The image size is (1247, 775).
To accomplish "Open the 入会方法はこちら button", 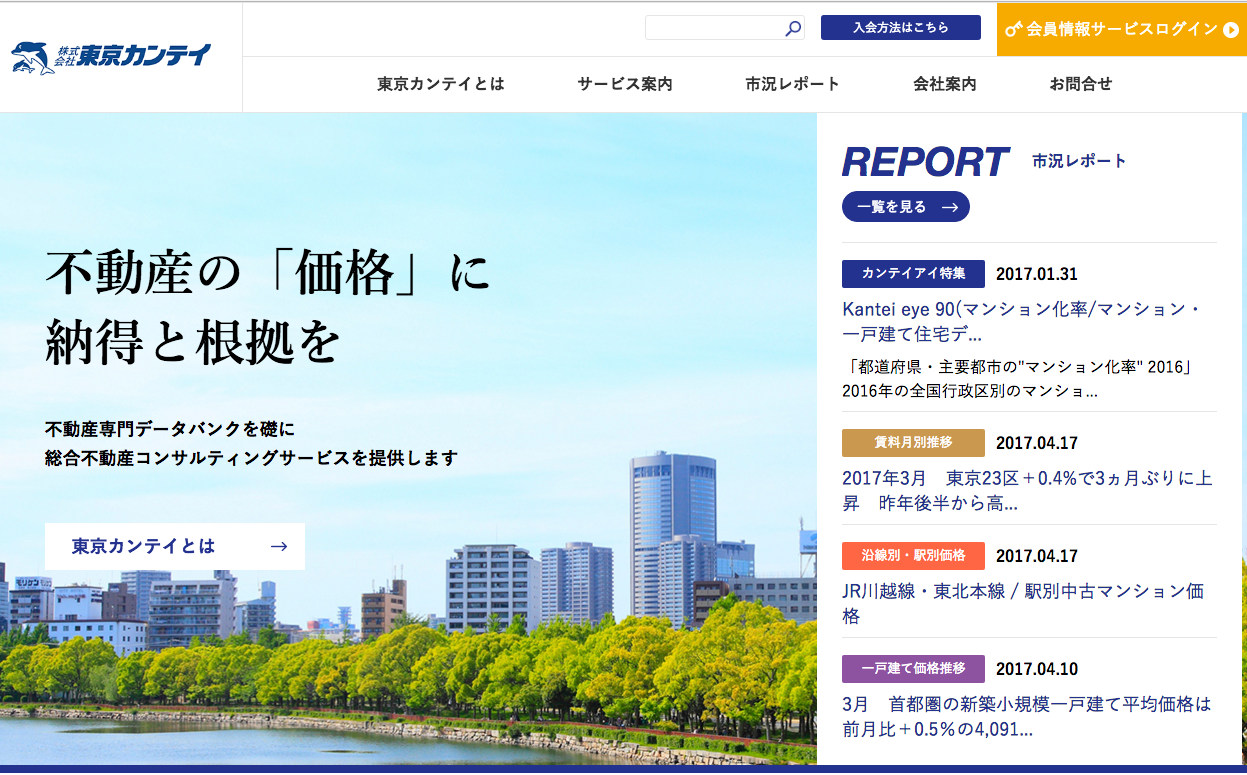I will 900,28.
